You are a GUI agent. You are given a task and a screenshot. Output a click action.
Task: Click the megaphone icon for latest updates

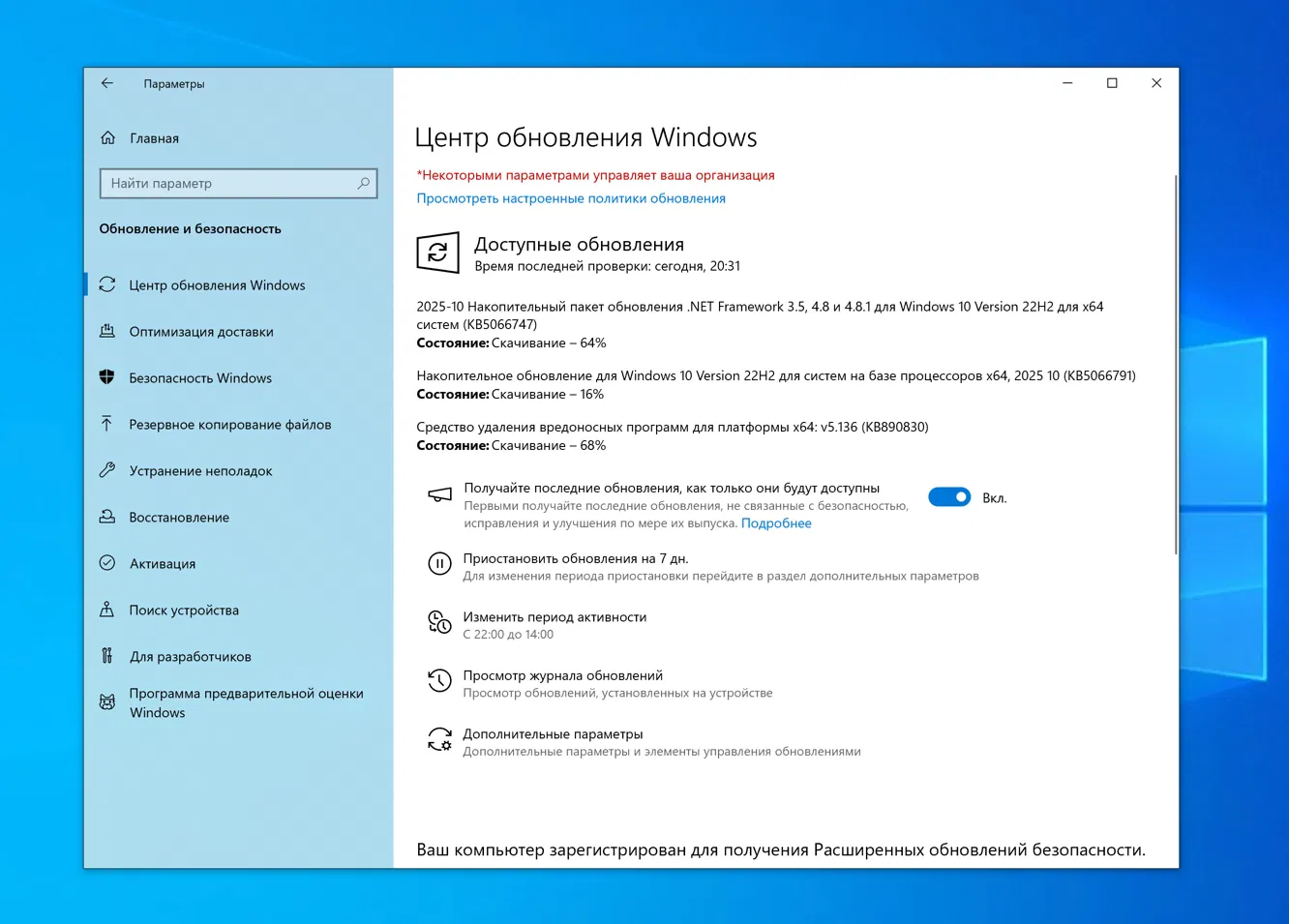pyautogui.click(x=439, y=495)
